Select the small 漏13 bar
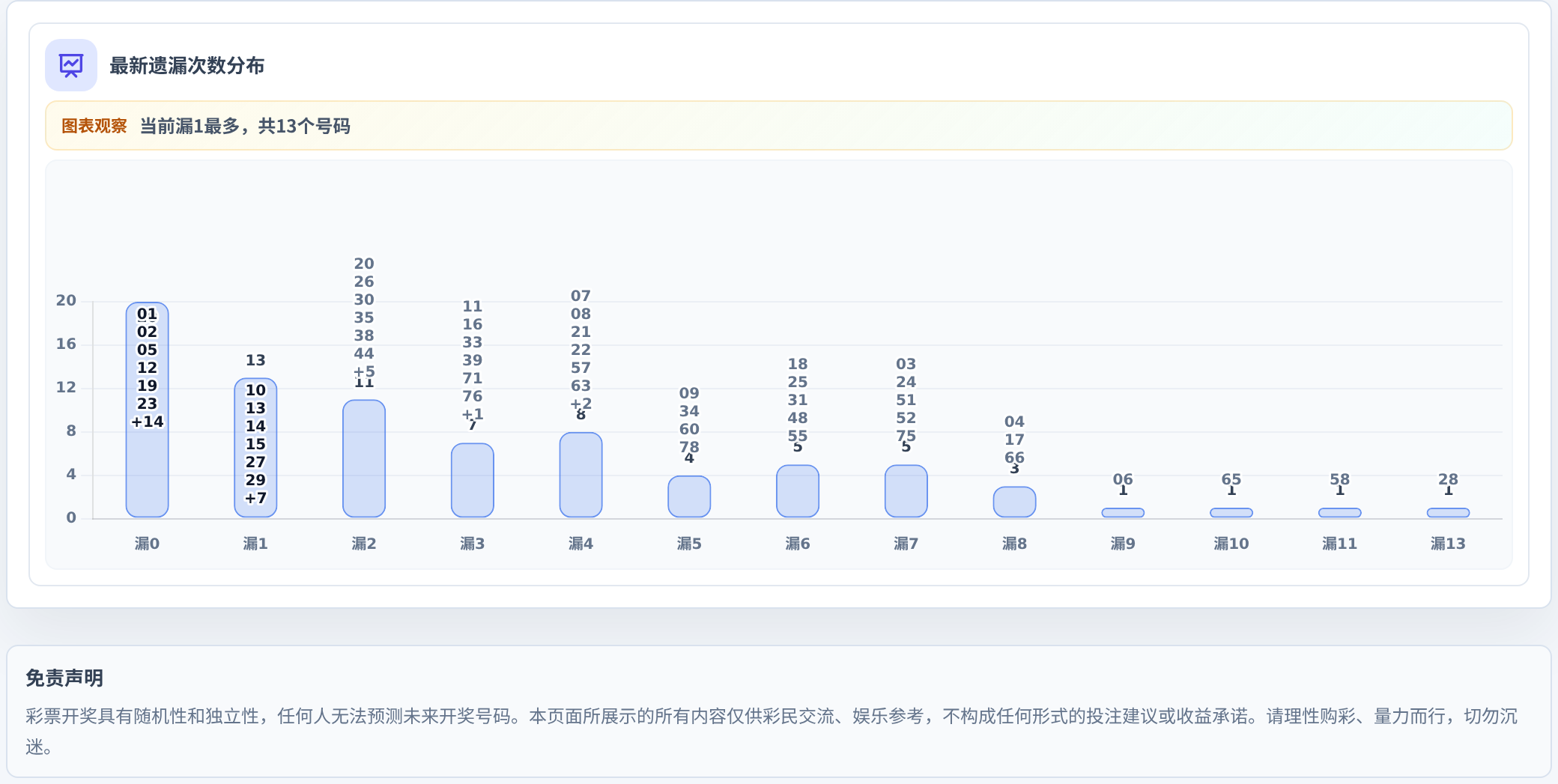This screenshot has height=784, width=1558. click(x=1448, y=513)
